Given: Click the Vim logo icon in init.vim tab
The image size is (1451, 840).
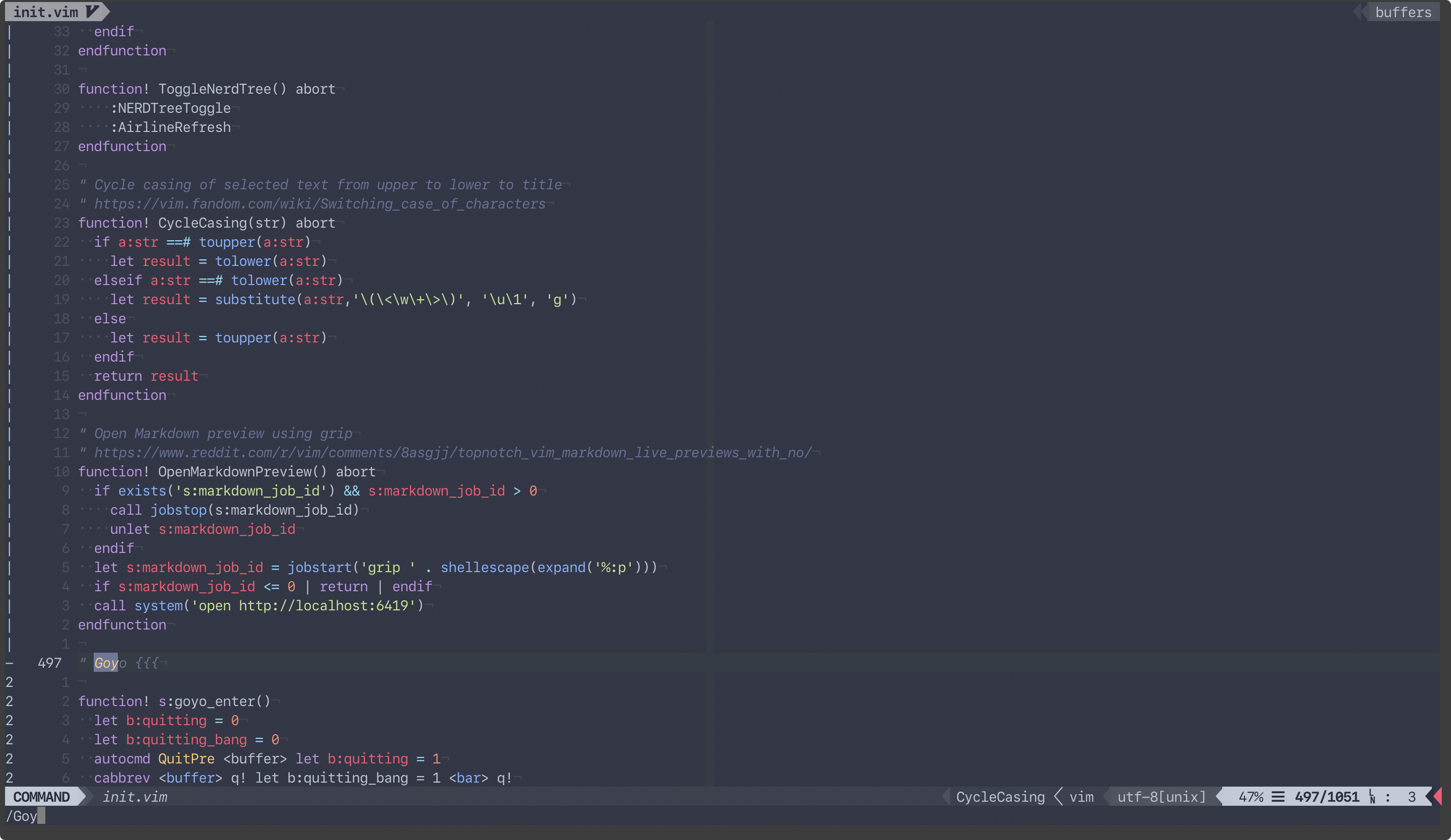Looking at the screenshot, I should pyautogui.click(x=92, y=12).
